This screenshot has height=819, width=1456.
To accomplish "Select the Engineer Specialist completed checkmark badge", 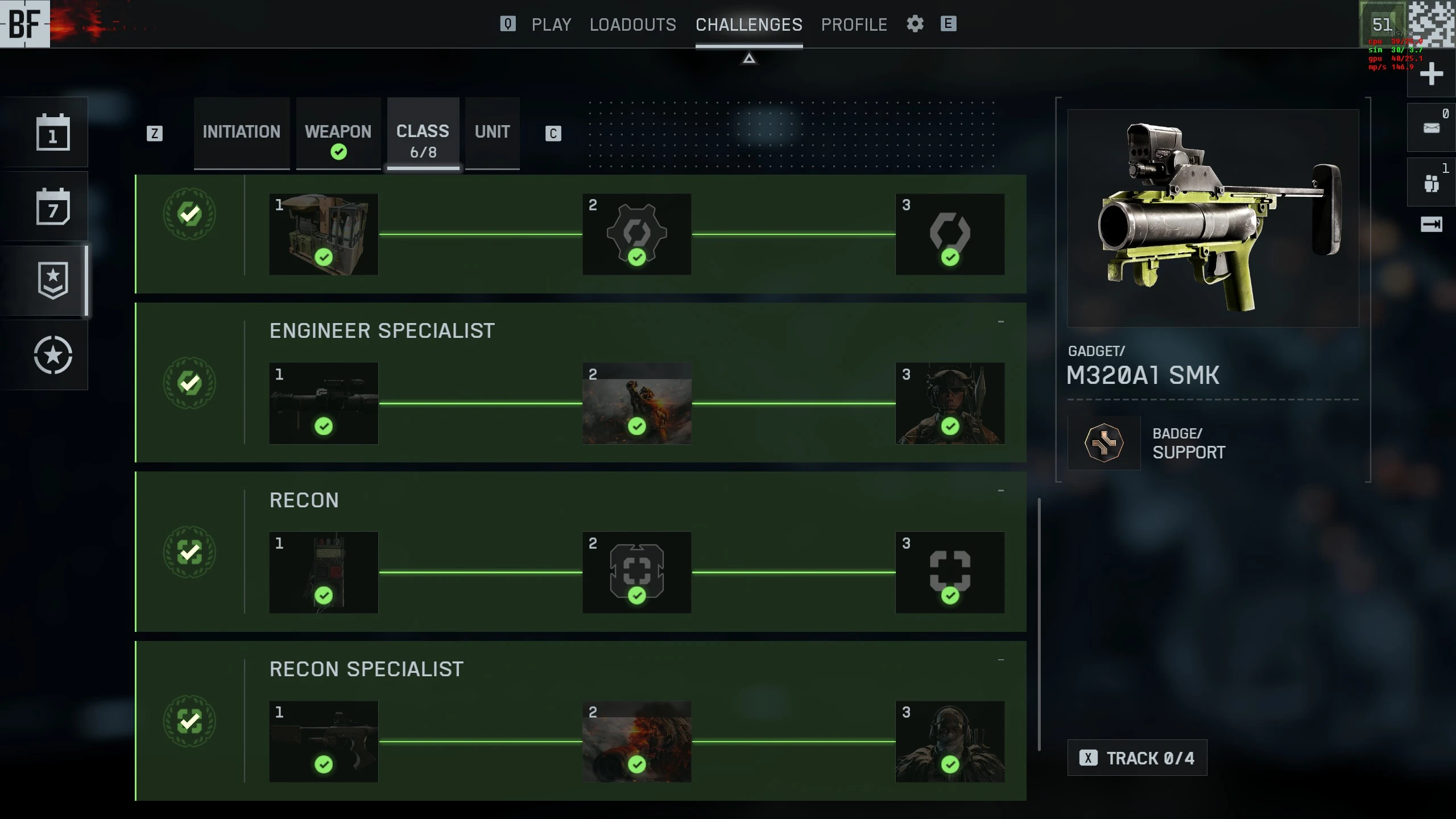I will click(189, 383).
